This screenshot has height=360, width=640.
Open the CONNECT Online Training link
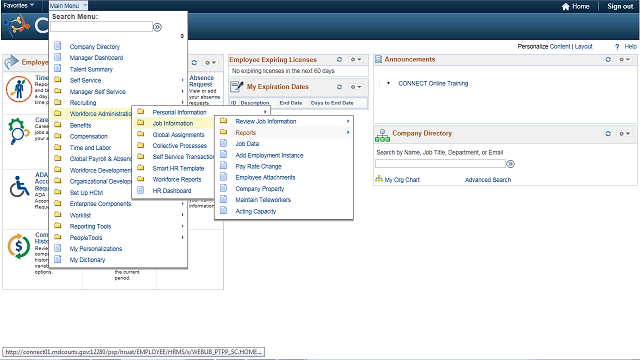coord(433,83)
